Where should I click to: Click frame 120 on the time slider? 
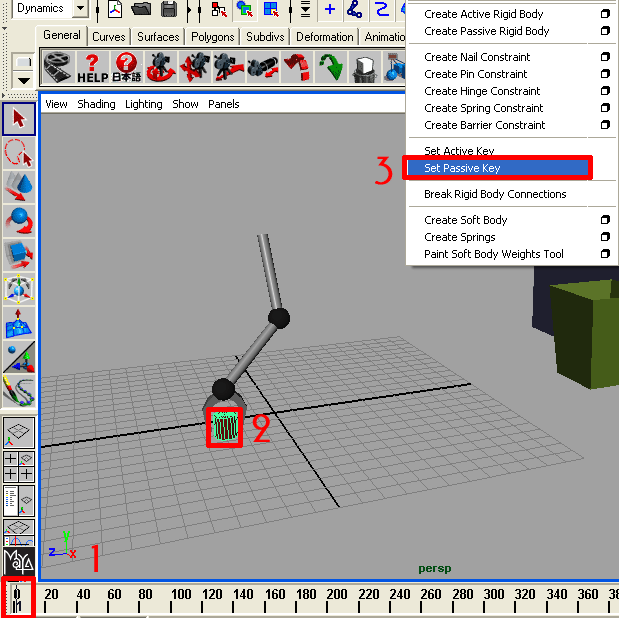[x=213, y=595]
